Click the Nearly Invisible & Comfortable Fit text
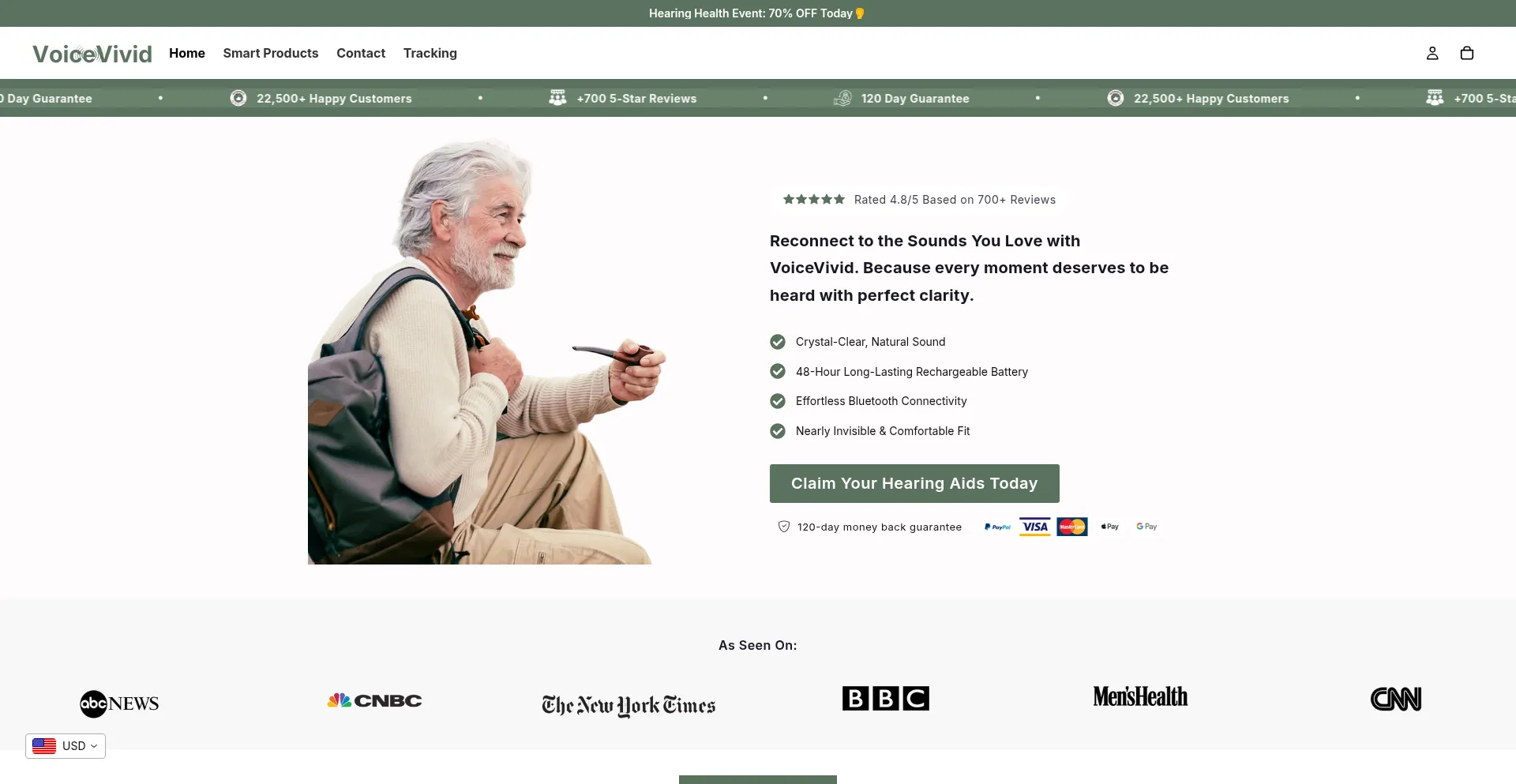 tap(883, 431)
